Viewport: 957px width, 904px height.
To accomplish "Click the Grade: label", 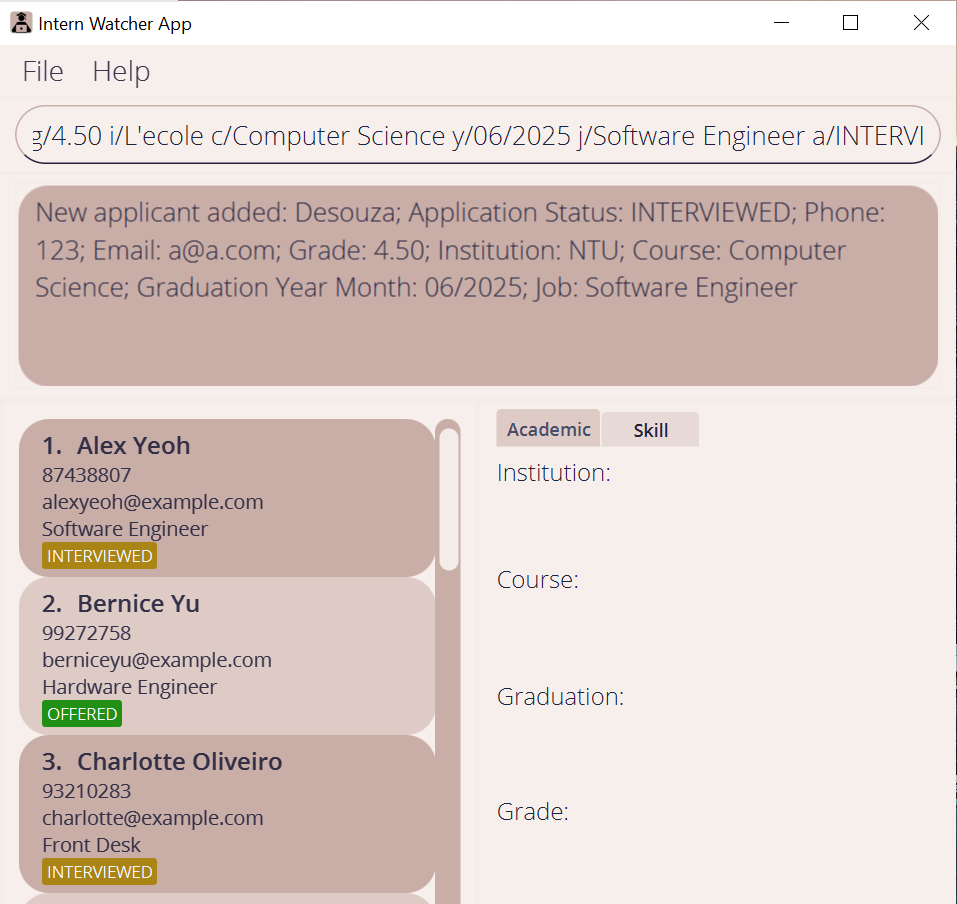I will point(533,812).
